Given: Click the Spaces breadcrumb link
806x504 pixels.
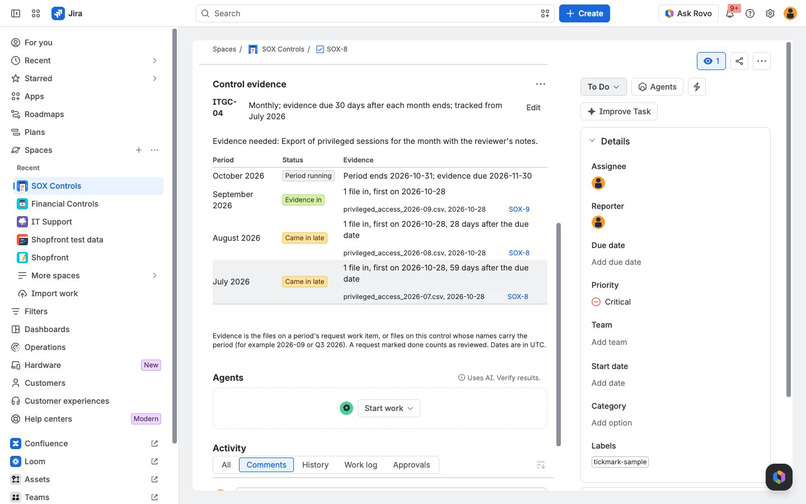Looking at the screenshot, I should click(x=224, y=49).
